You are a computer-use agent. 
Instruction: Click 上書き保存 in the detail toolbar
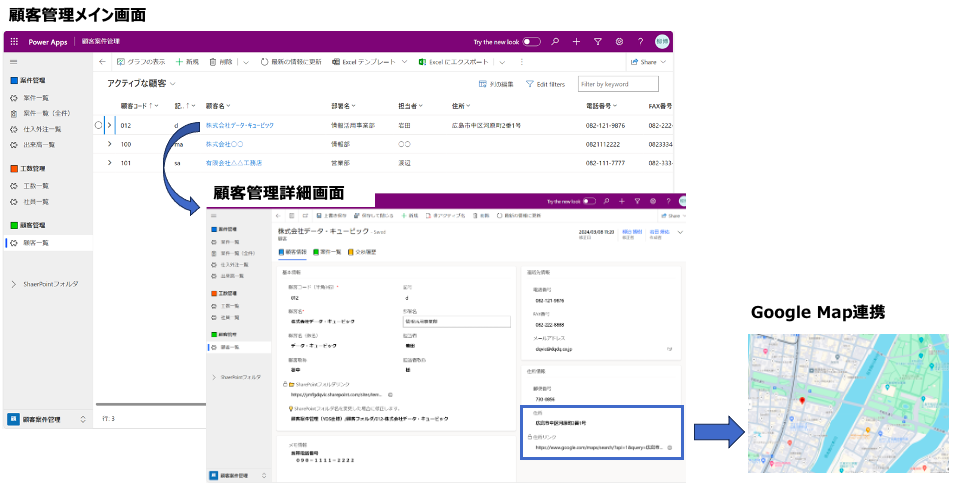point(331,216)
